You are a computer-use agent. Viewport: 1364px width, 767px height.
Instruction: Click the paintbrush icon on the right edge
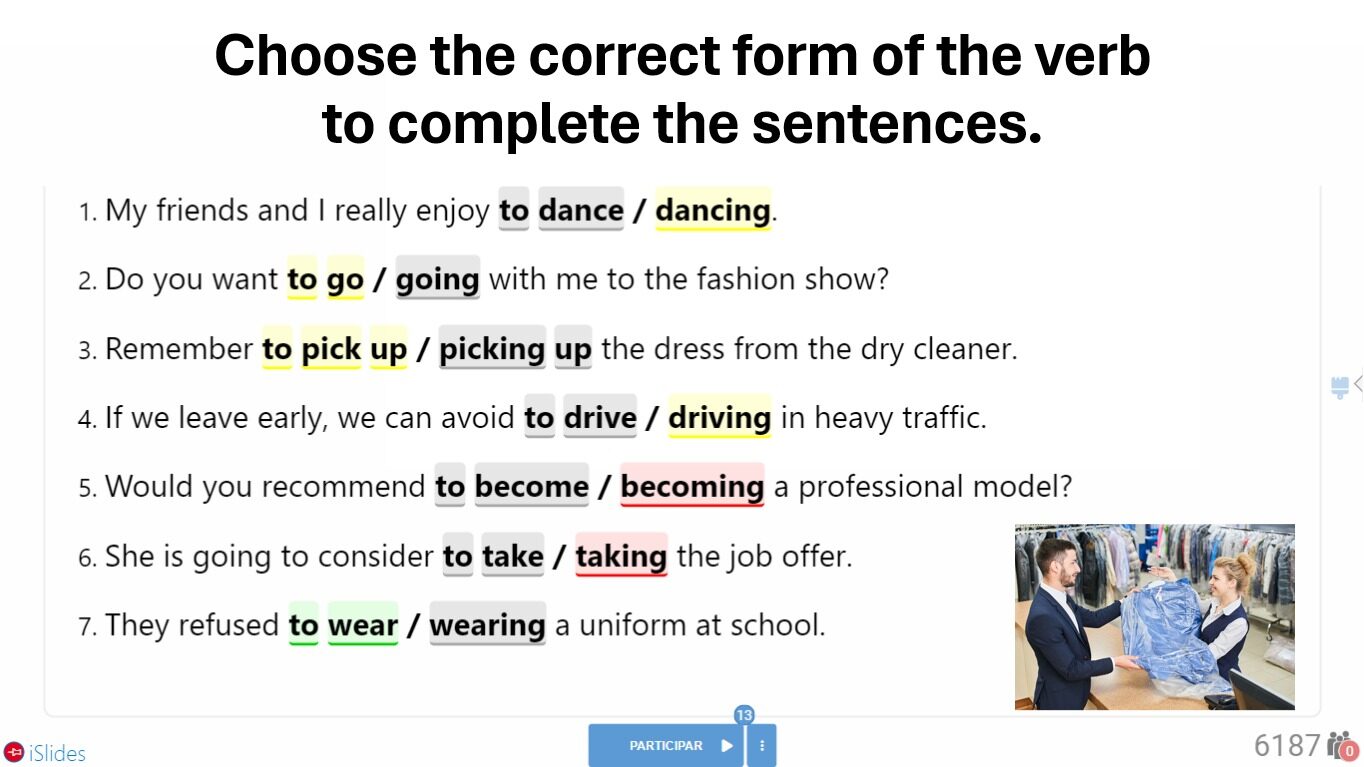tap(1340, 387)
